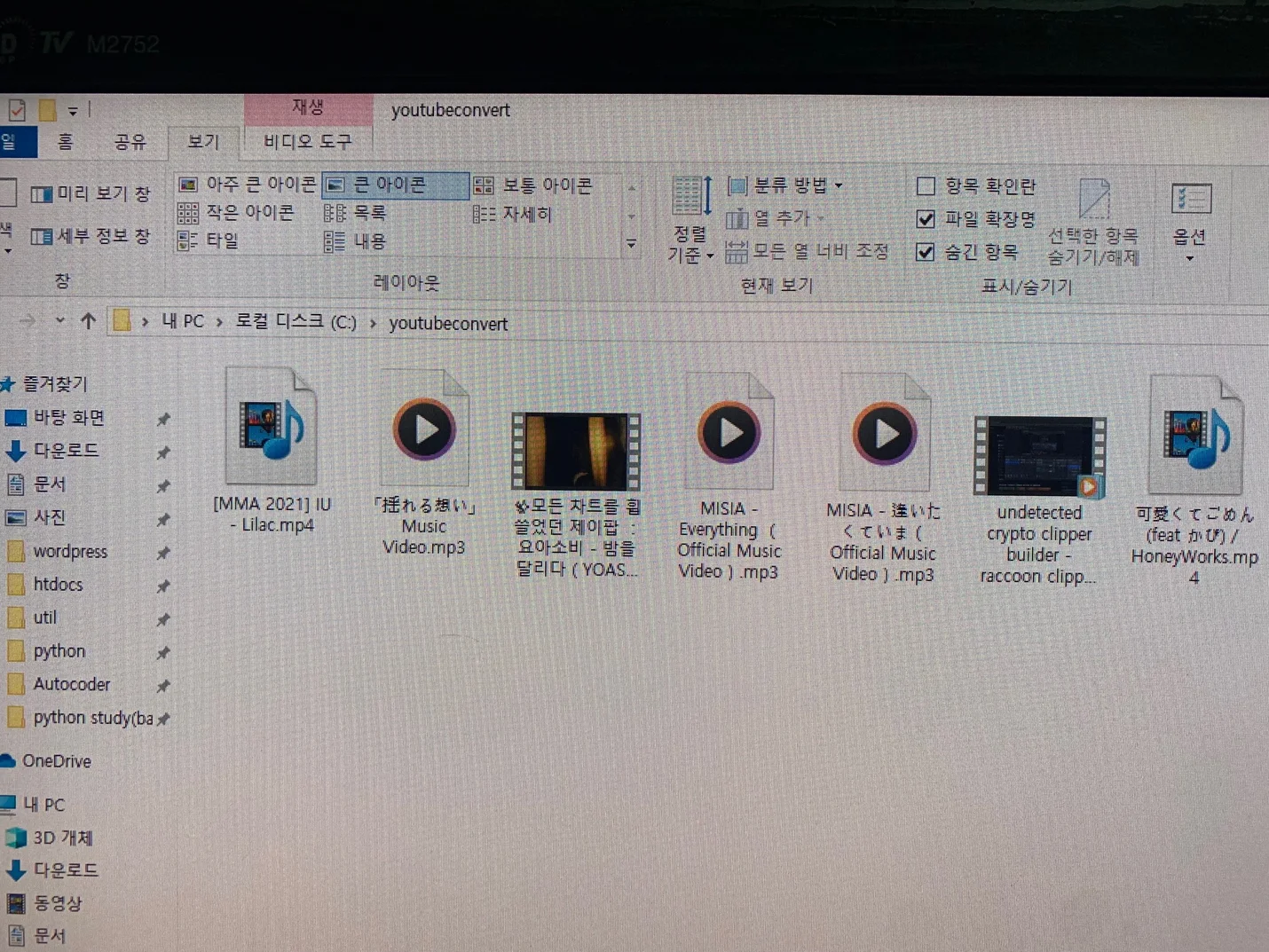Open the 정렬 기준 dropdown
The height and width of the screenshot is (952, 1269).
[x=690, y=220]
